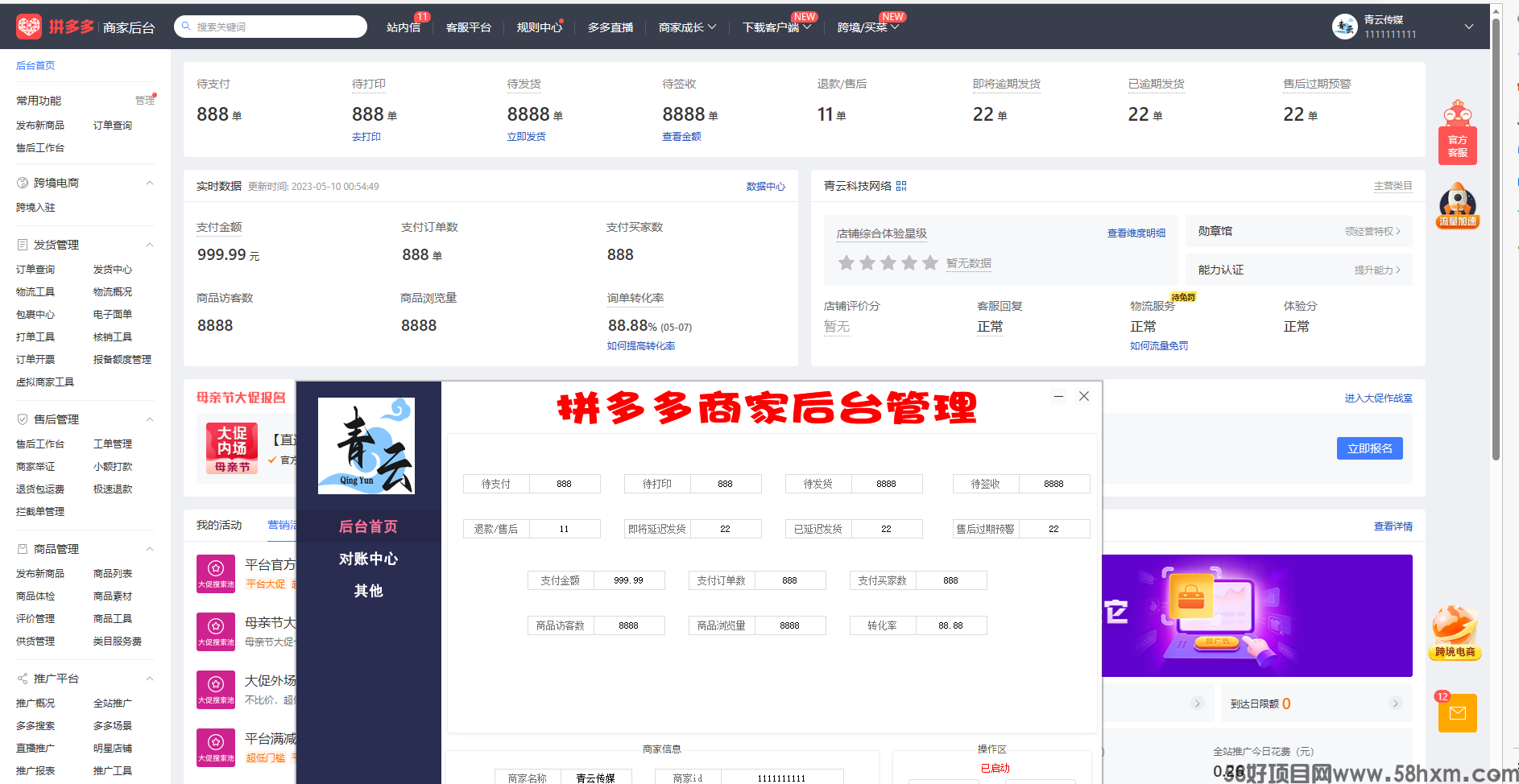The image size is (1519, 784).
Task: Click the search keyword input field
Action: 271,27
